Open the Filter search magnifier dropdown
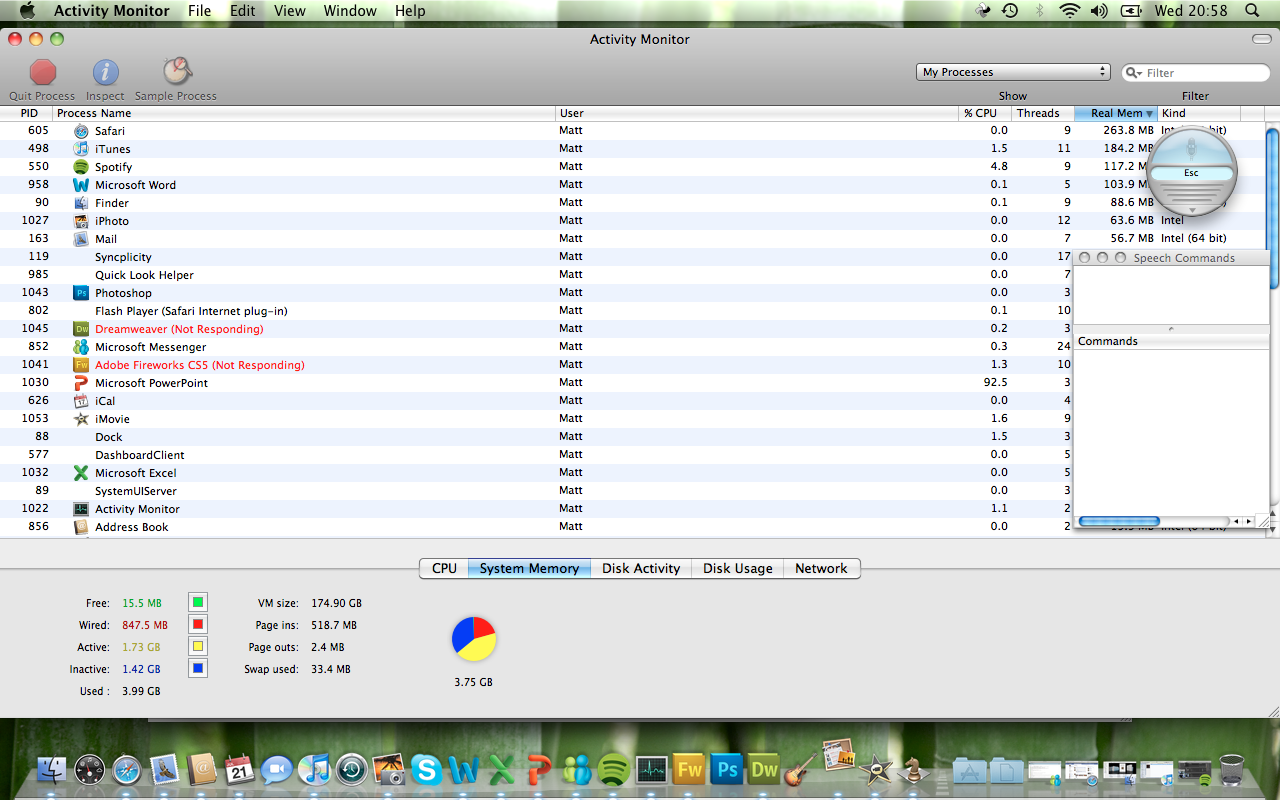This screenshot has width=1280, height=800. (x=1135, y=73)
